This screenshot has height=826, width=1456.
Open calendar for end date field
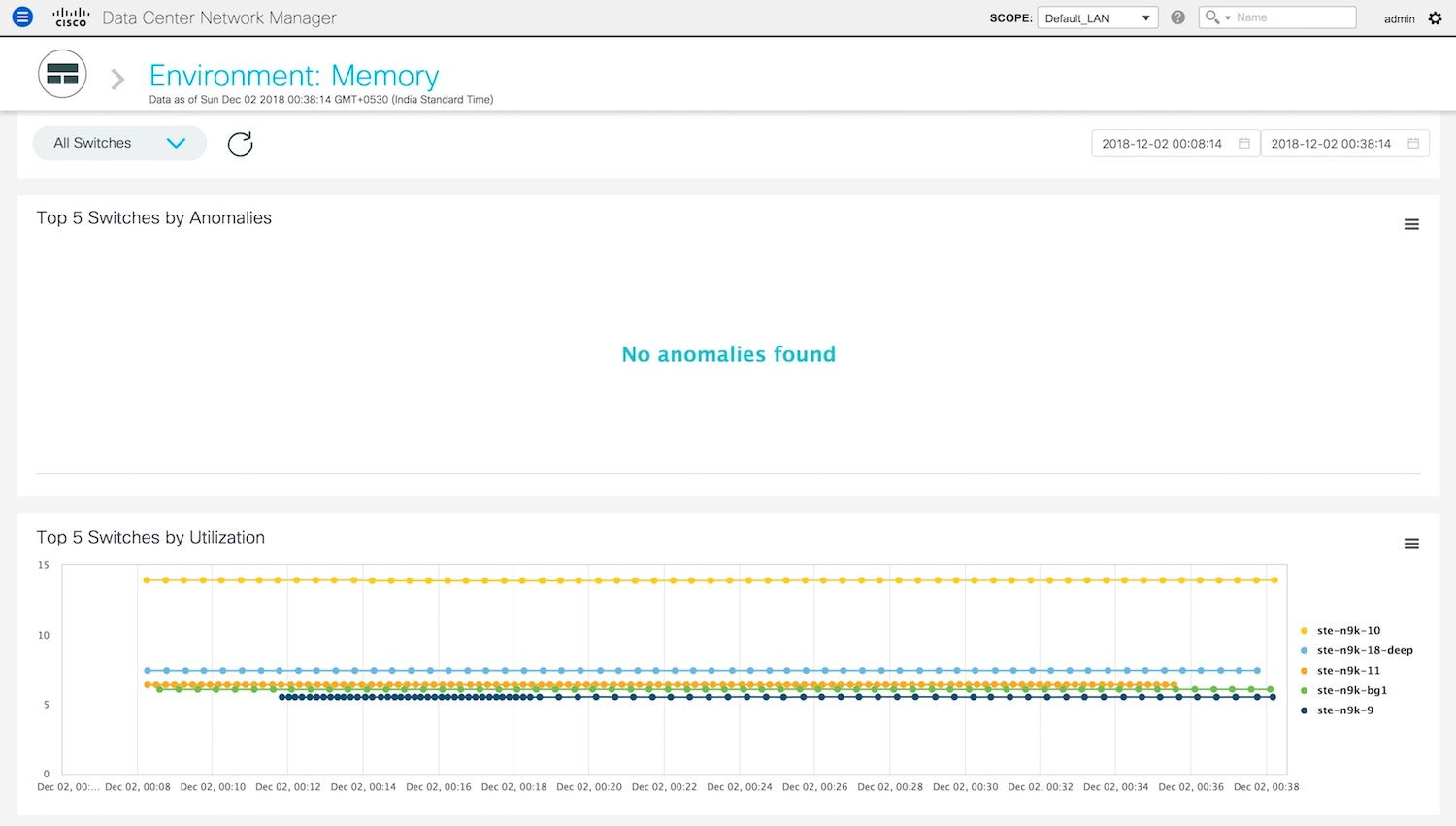tap(1412, 144)
